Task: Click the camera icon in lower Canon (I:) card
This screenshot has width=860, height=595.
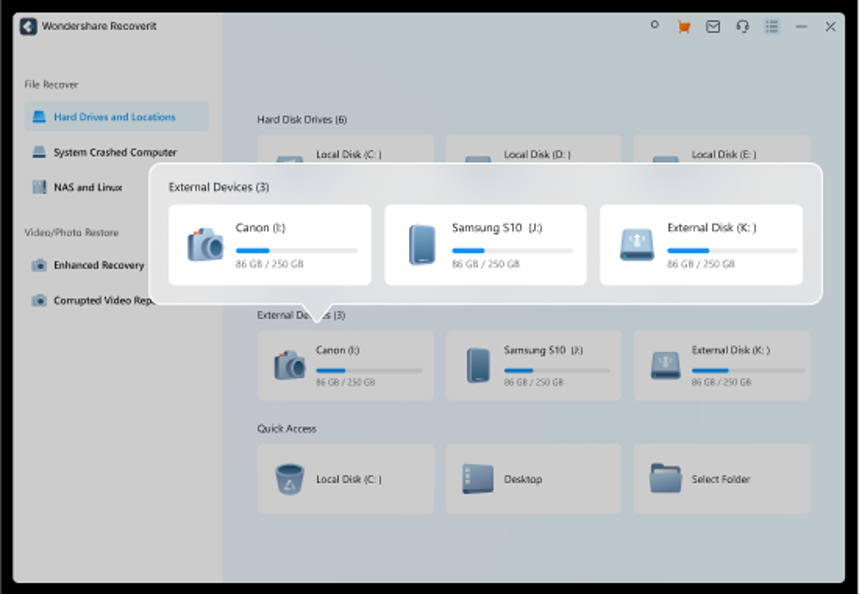Action: (x=290, y=365)
